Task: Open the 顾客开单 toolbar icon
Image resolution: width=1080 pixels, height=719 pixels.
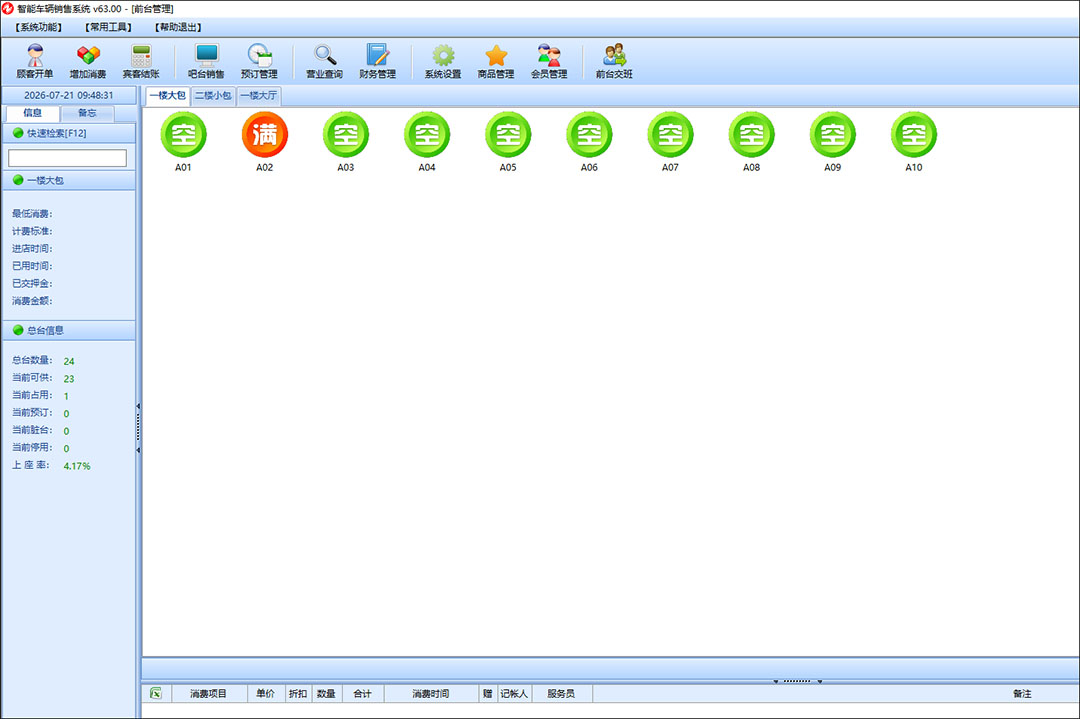Action: pyautogui.click(x=34, y=61)
